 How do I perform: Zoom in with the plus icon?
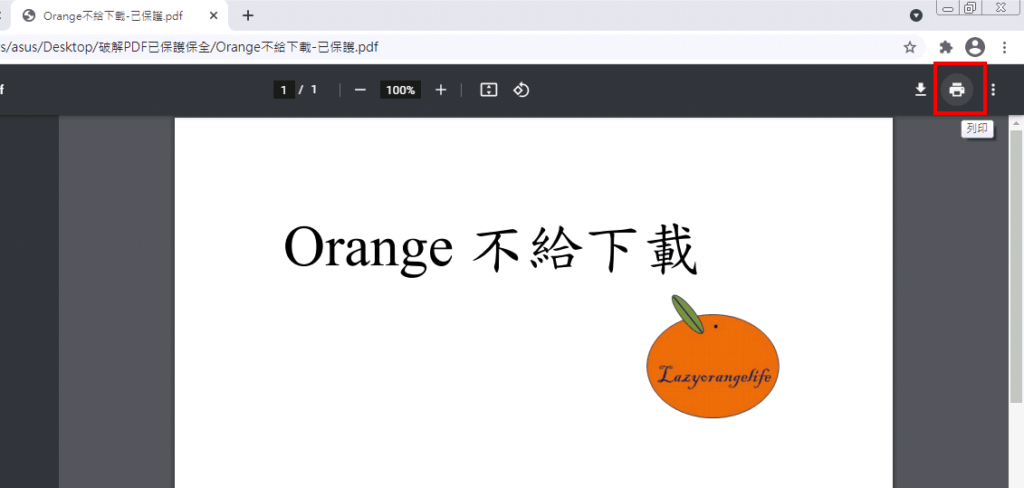tap(441, 90)
